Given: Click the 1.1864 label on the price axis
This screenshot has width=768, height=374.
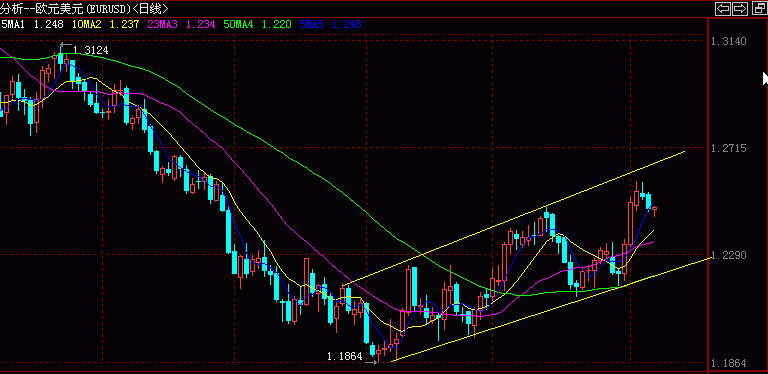Looking at the screenshot, I should (729, 363).
